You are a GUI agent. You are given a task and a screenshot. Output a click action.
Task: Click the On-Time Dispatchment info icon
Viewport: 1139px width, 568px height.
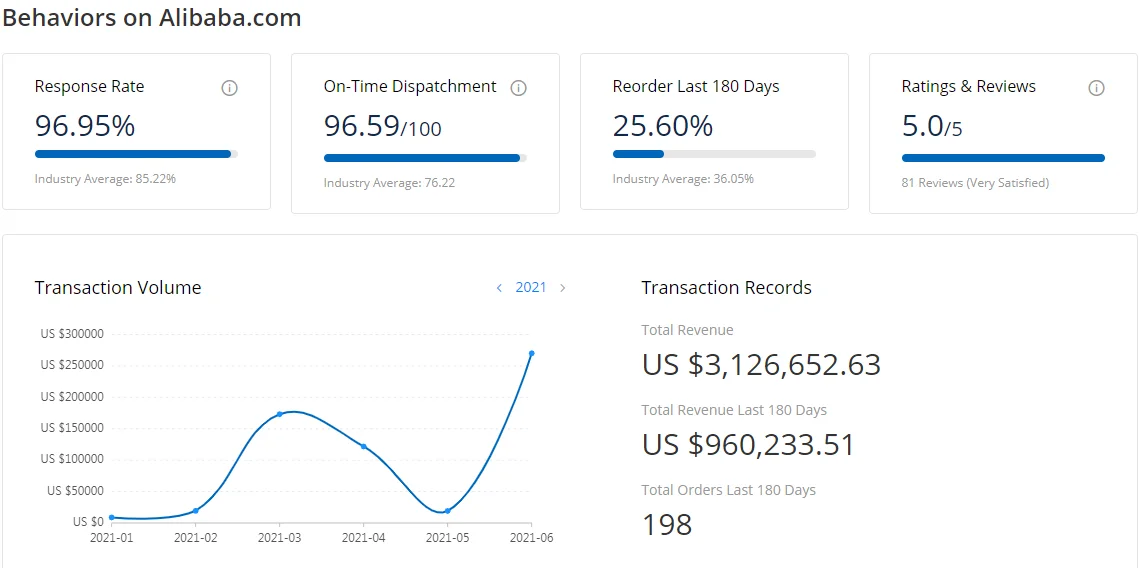click(518, 88)
